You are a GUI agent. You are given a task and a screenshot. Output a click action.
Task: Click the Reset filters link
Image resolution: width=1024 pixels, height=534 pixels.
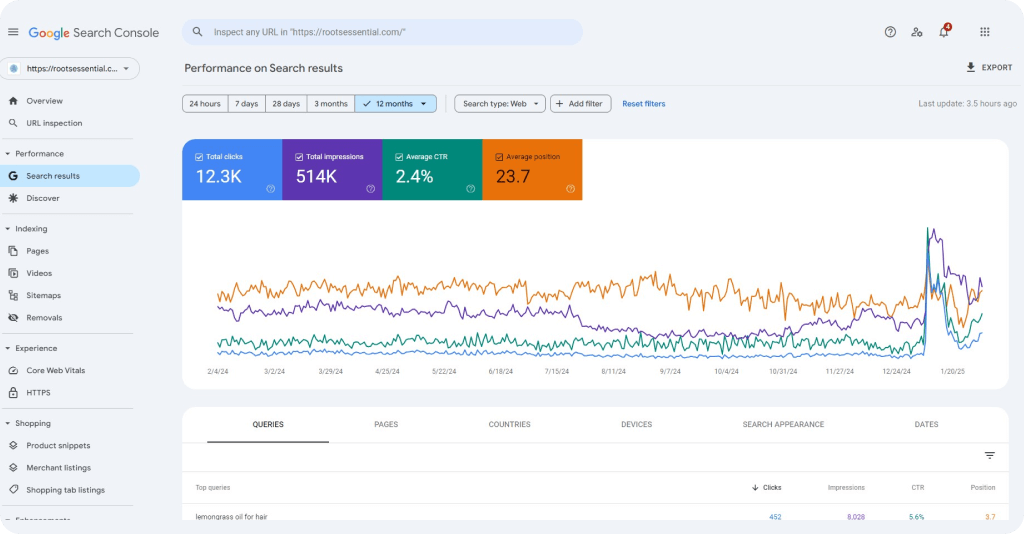(x=643, y=104)
